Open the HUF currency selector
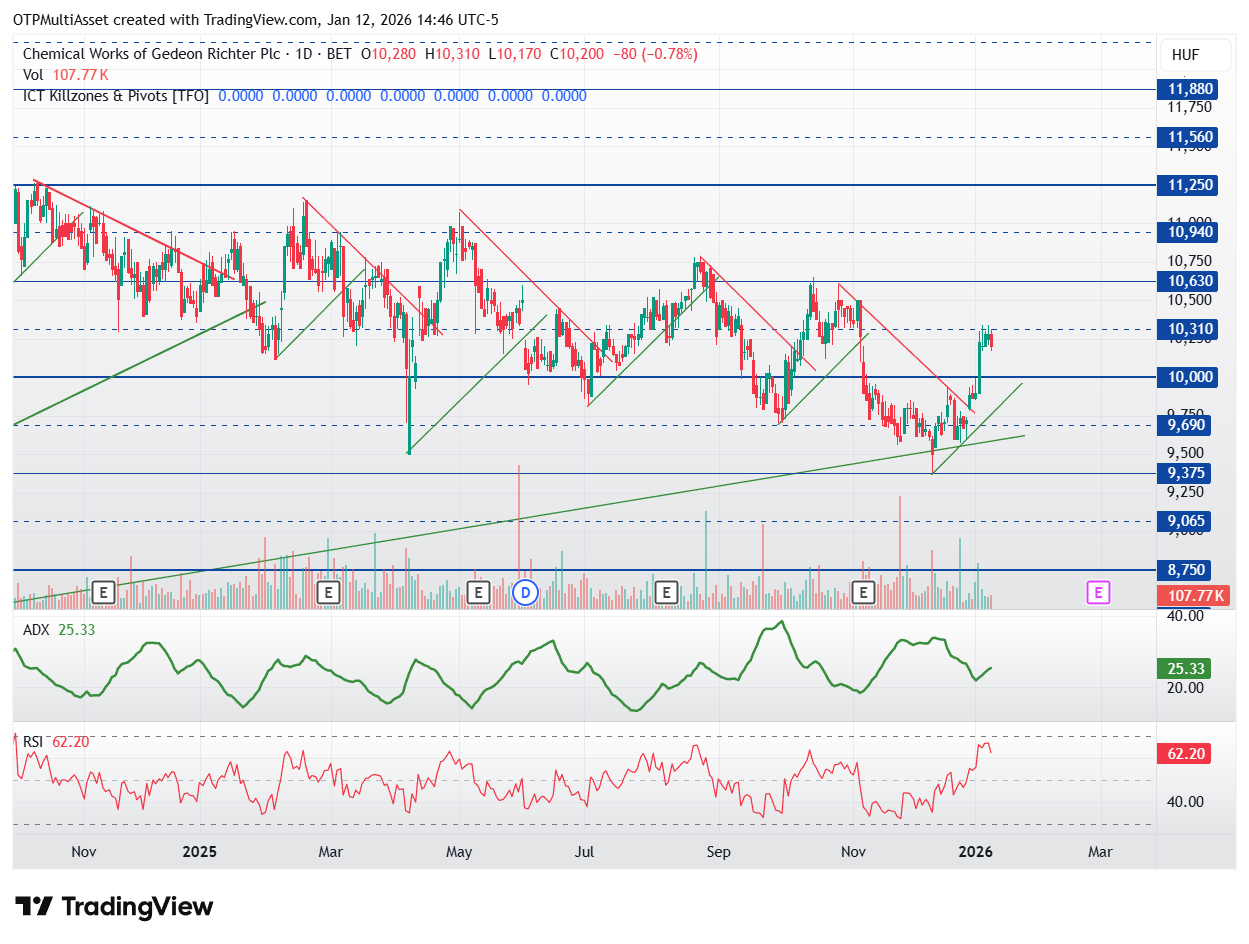 coord(1184,55)
